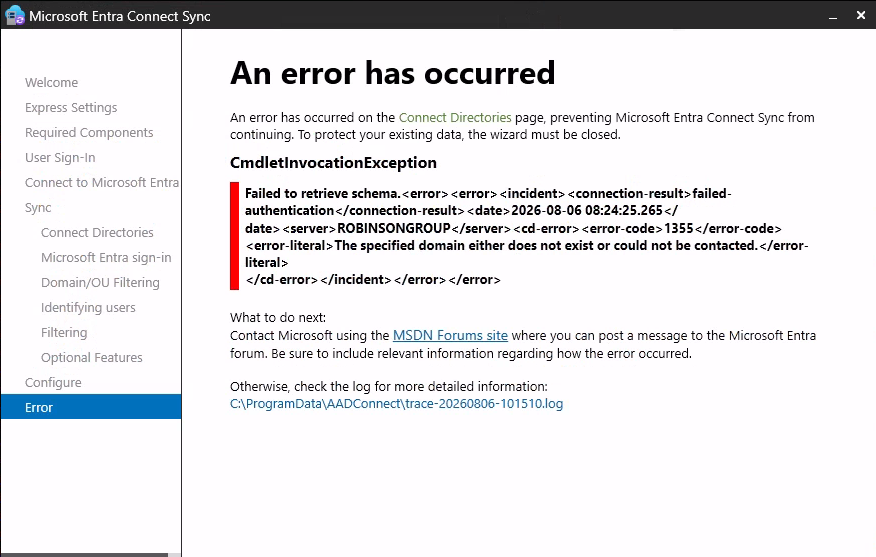Screen dimensions: 876x557
Task: Select Optional Features sub-step
Action: point(92,358)
